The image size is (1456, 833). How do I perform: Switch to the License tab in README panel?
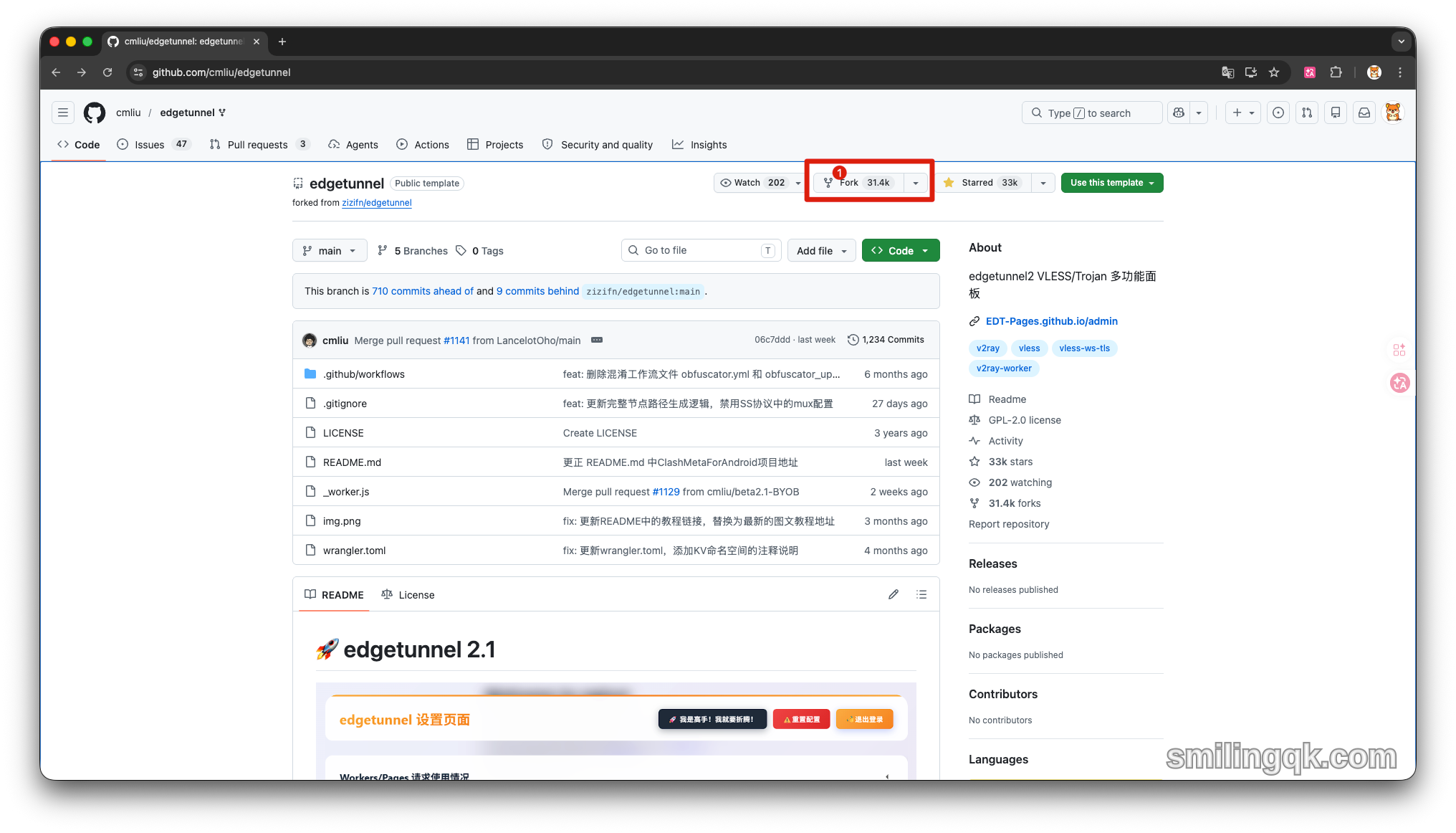point(408,595)
